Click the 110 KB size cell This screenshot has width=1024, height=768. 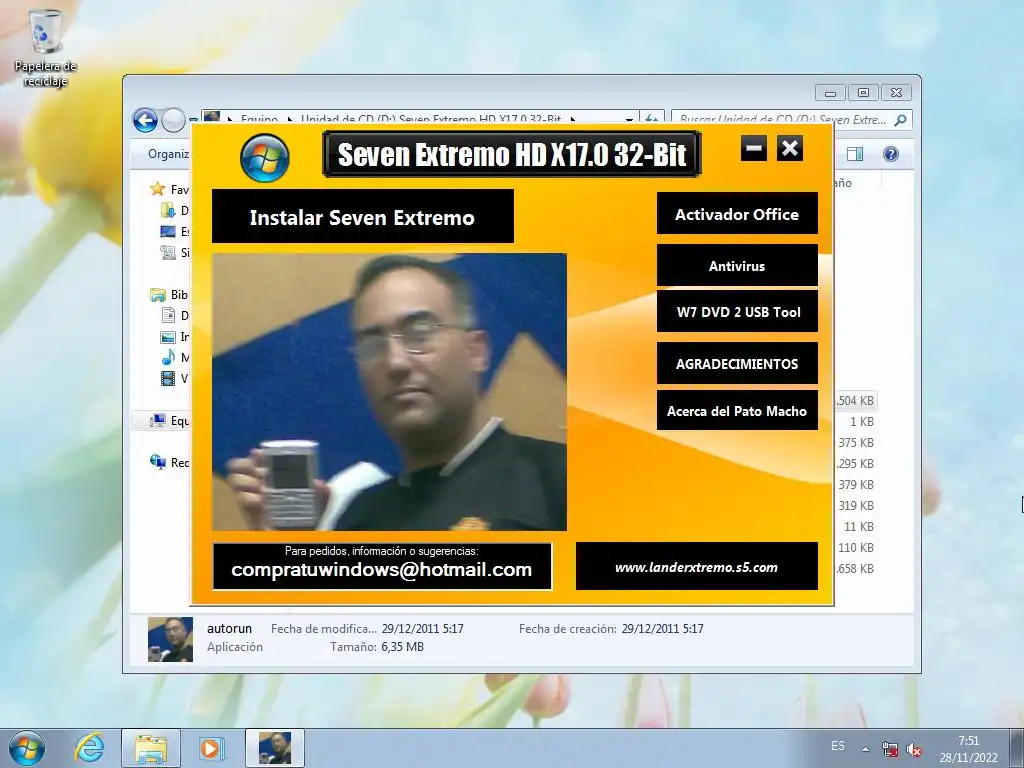click(x=856, y=547)
